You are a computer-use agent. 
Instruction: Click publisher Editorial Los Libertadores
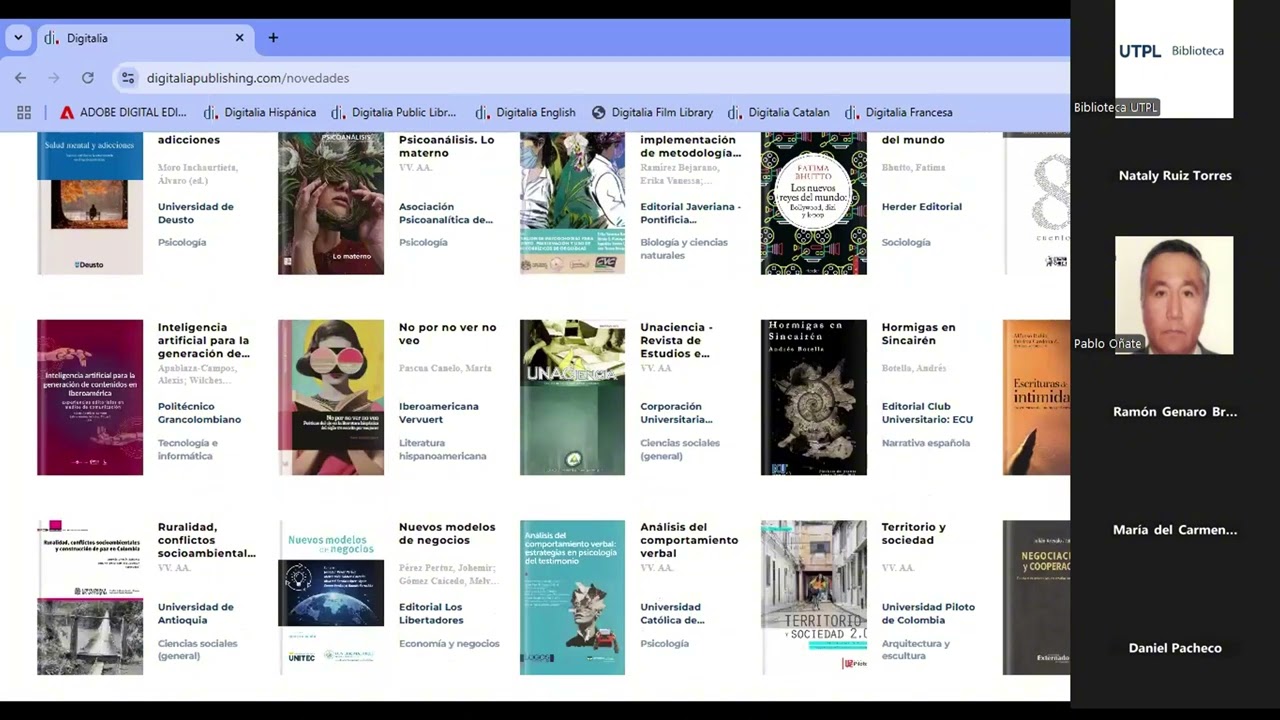(x=431, y=613)
